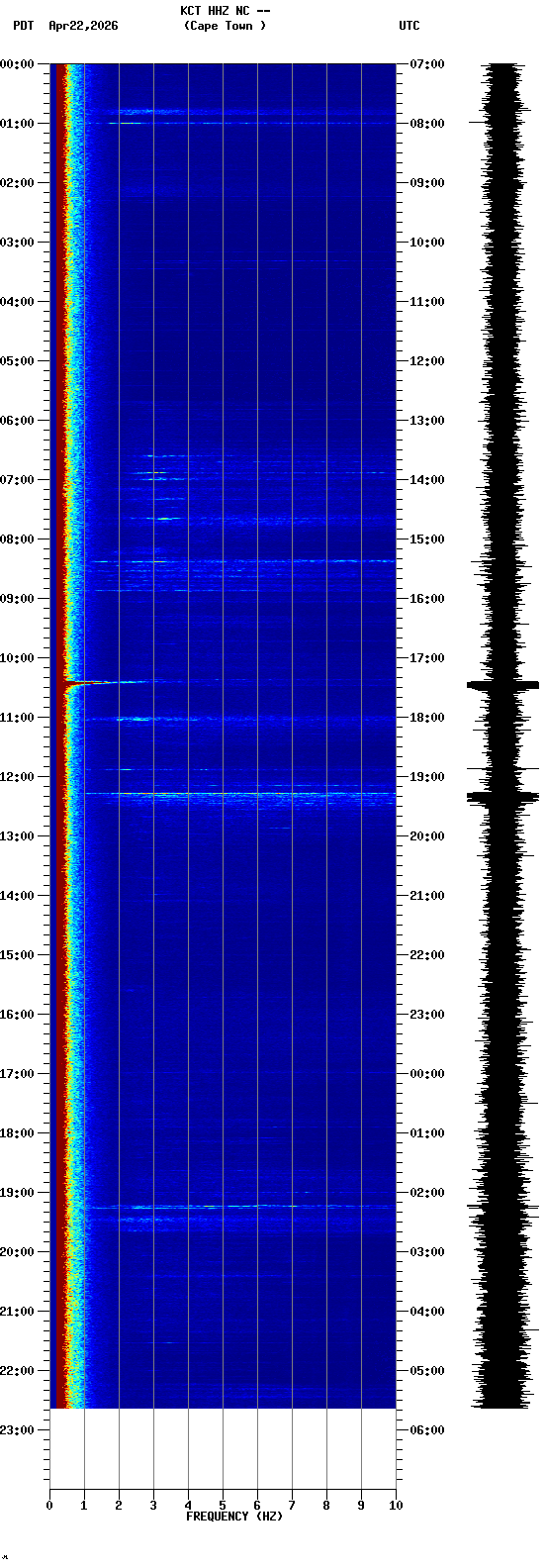Click the frequency axis tick '0'
546x1568 pixels.
pos(49,1506)
